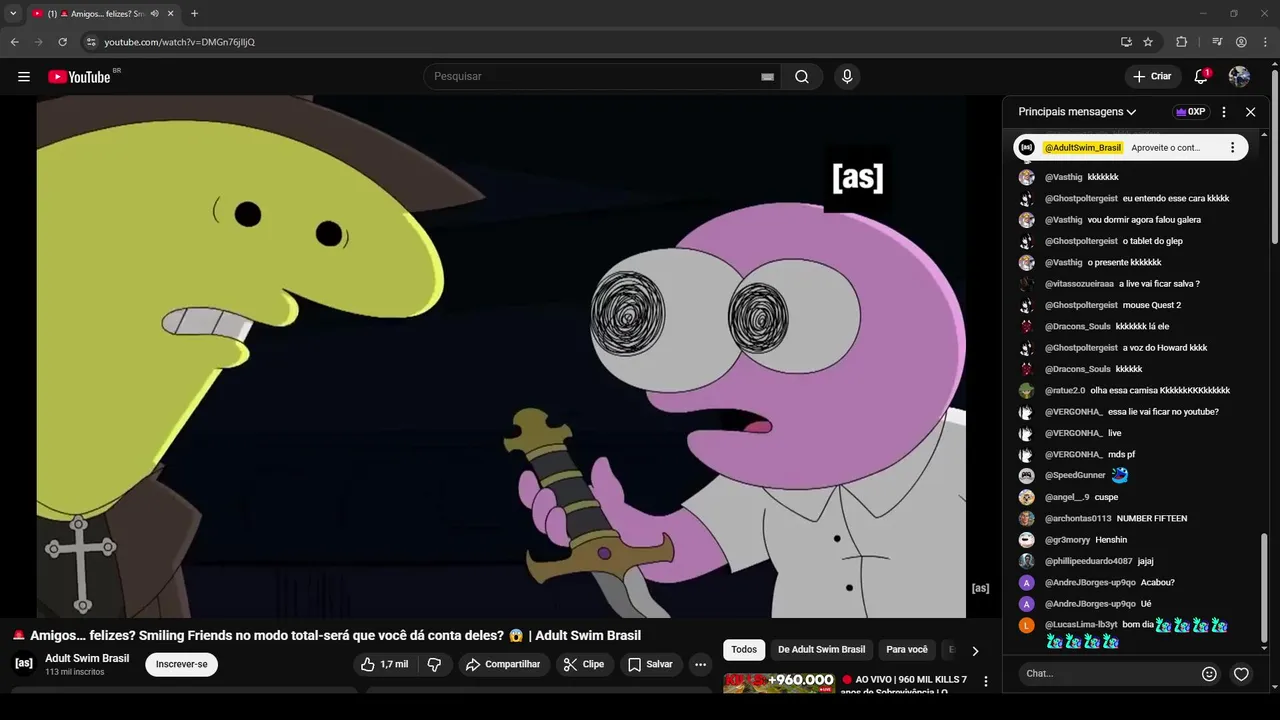
Task: Send a heart reaction in chat
Action: pos(1241,674)
